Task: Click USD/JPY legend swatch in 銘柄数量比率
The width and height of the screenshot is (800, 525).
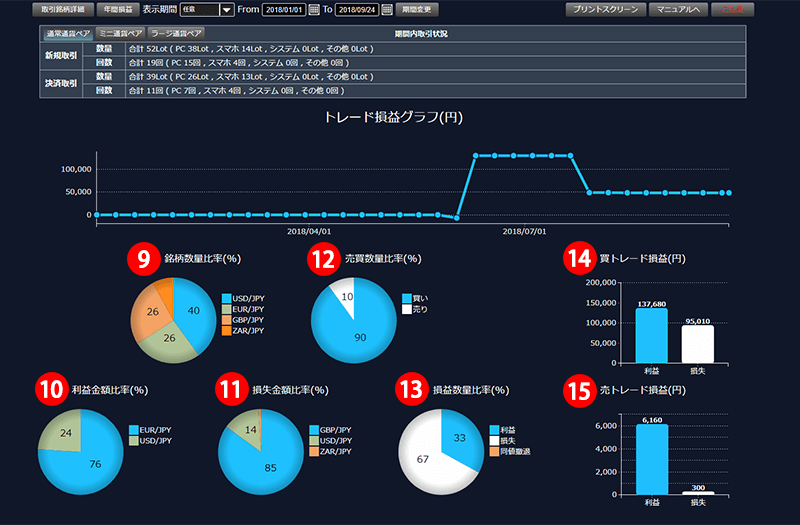Action: point(227,298)
